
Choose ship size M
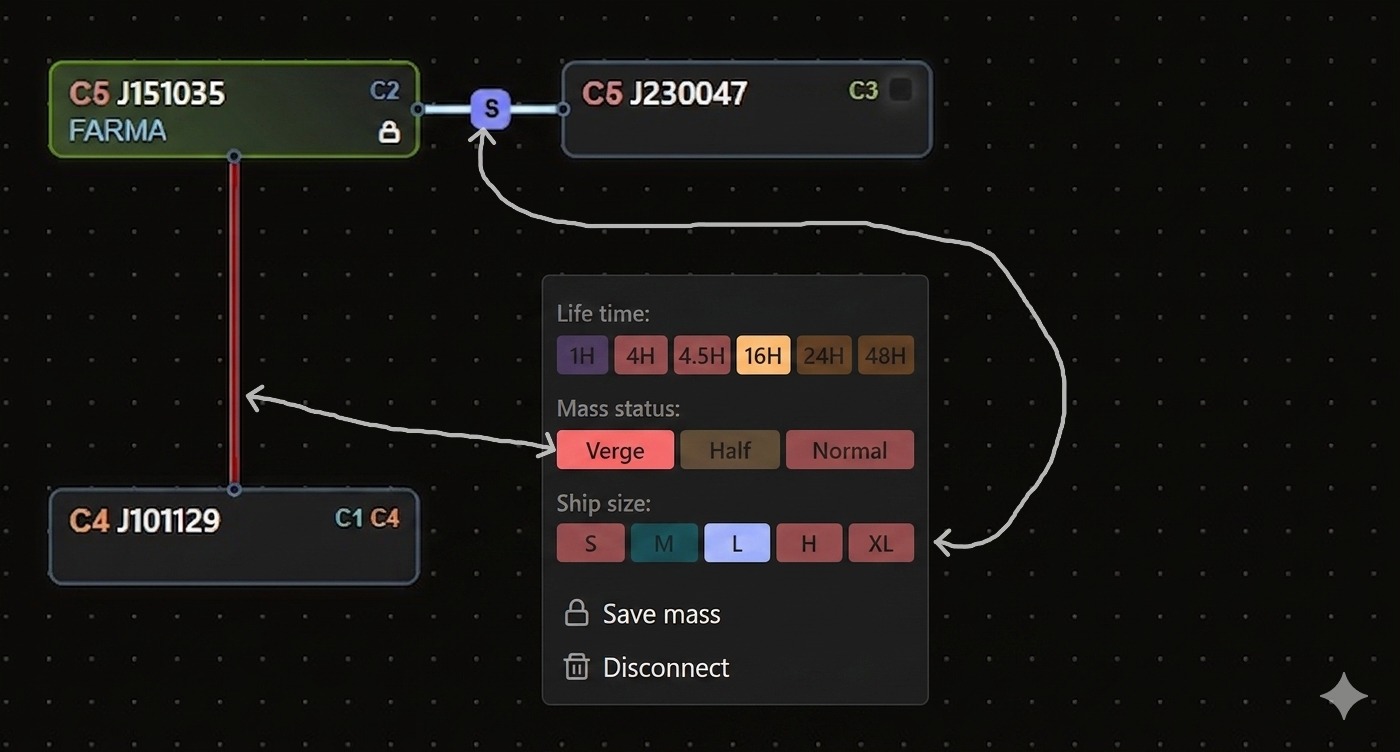(664, 543)
